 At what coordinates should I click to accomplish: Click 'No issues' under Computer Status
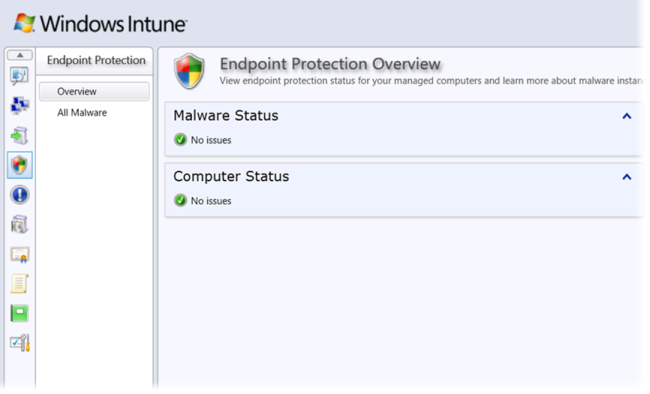pyautogui.click(x=211, y=201)
